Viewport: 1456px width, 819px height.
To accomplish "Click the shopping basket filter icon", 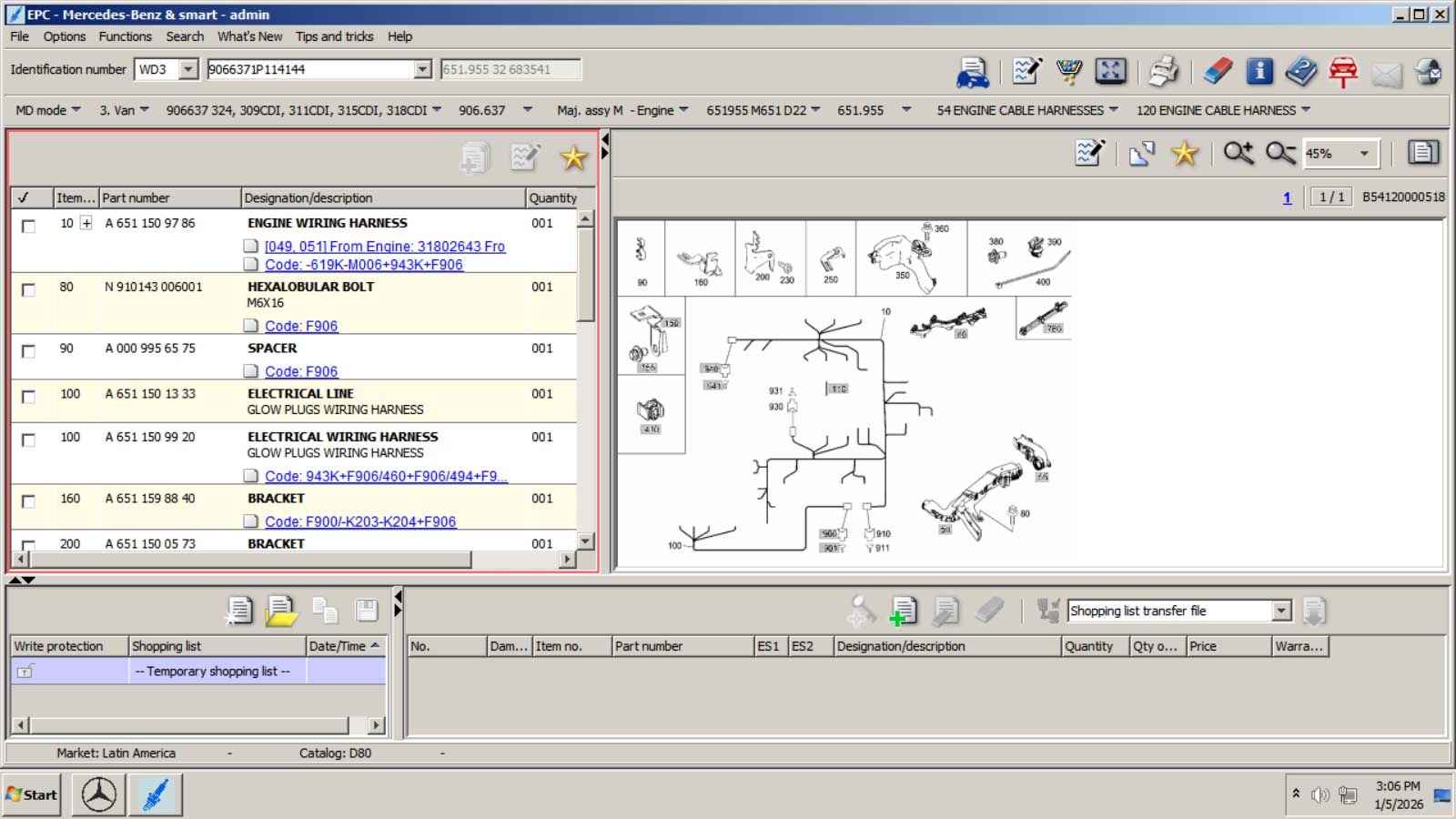I will (1069, 71).
